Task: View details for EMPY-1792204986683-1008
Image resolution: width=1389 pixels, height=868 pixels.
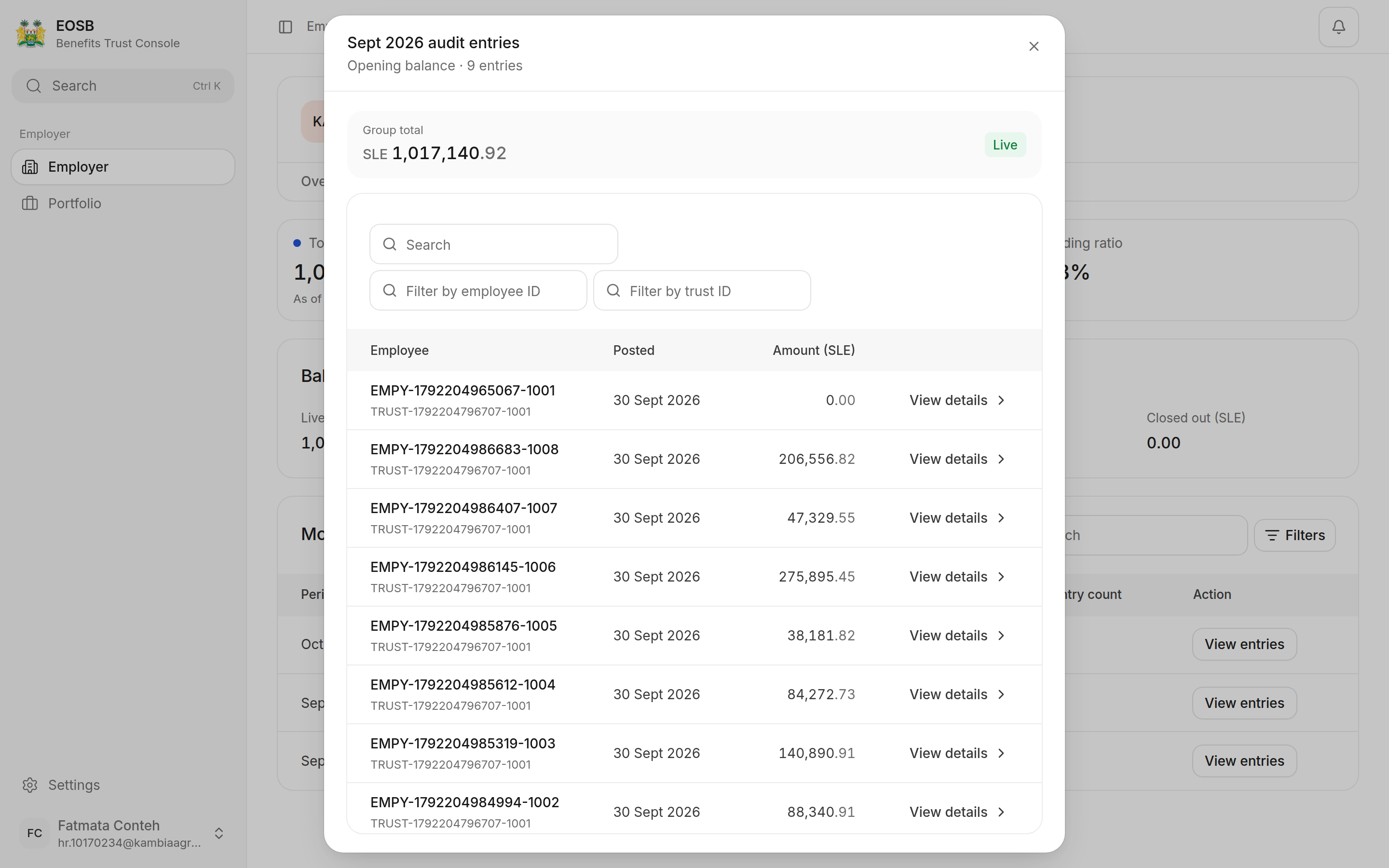Action: click(x=957, y=459)
